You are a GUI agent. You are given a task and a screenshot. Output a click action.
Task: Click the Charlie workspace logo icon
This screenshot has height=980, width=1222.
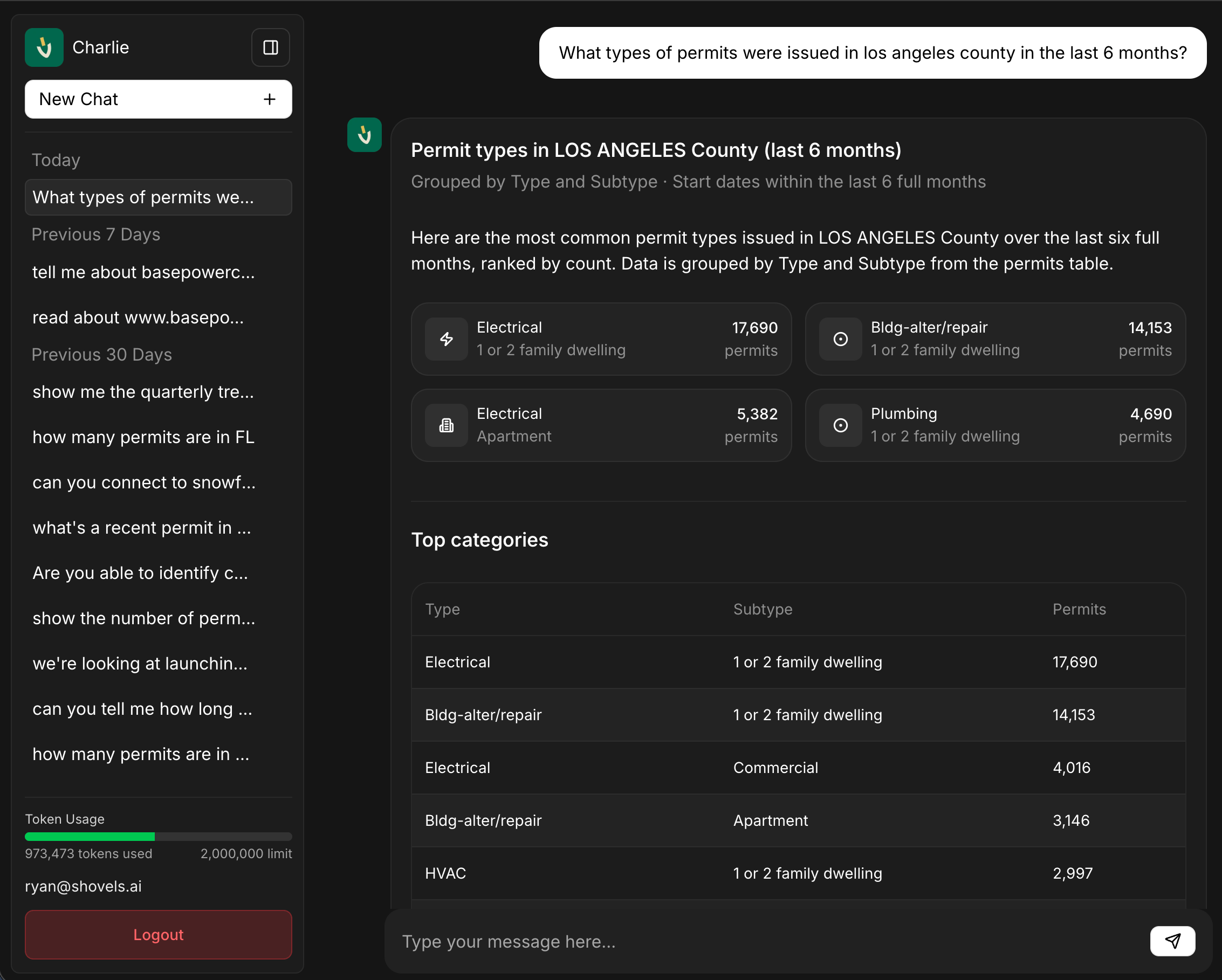click(x=44, y=47)
